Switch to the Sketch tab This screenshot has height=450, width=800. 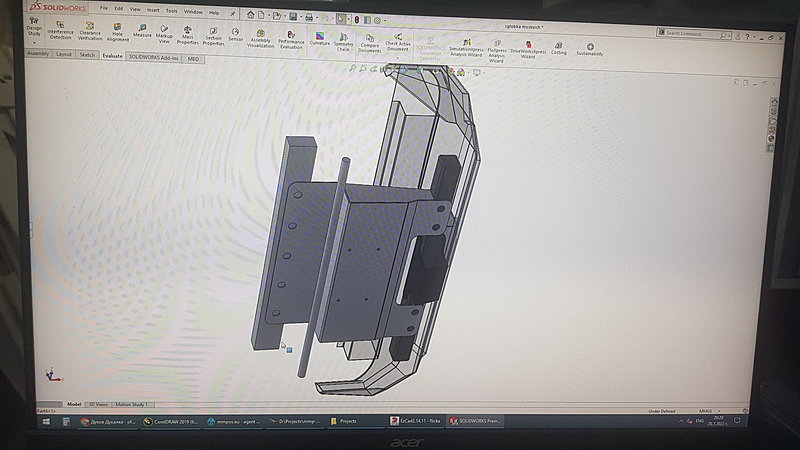87,55
